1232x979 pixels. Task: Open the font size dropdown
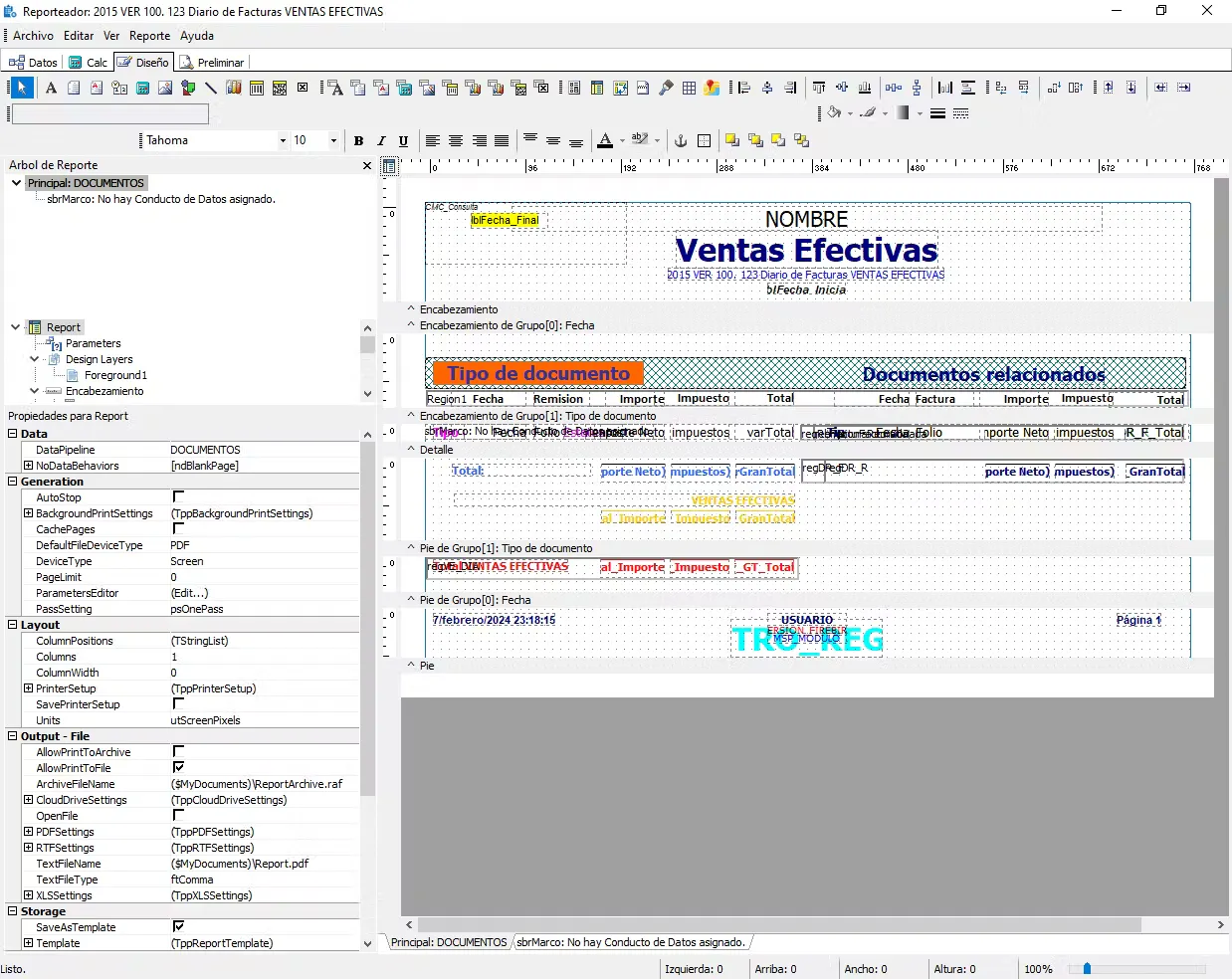pyautogui.click(x=333, y=140)
